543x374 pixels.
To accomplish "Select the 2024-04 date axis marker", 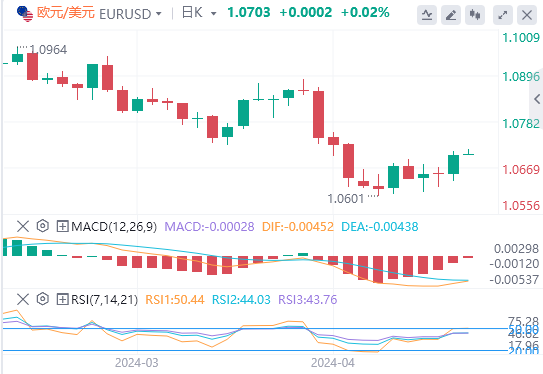I will (332, 363).
